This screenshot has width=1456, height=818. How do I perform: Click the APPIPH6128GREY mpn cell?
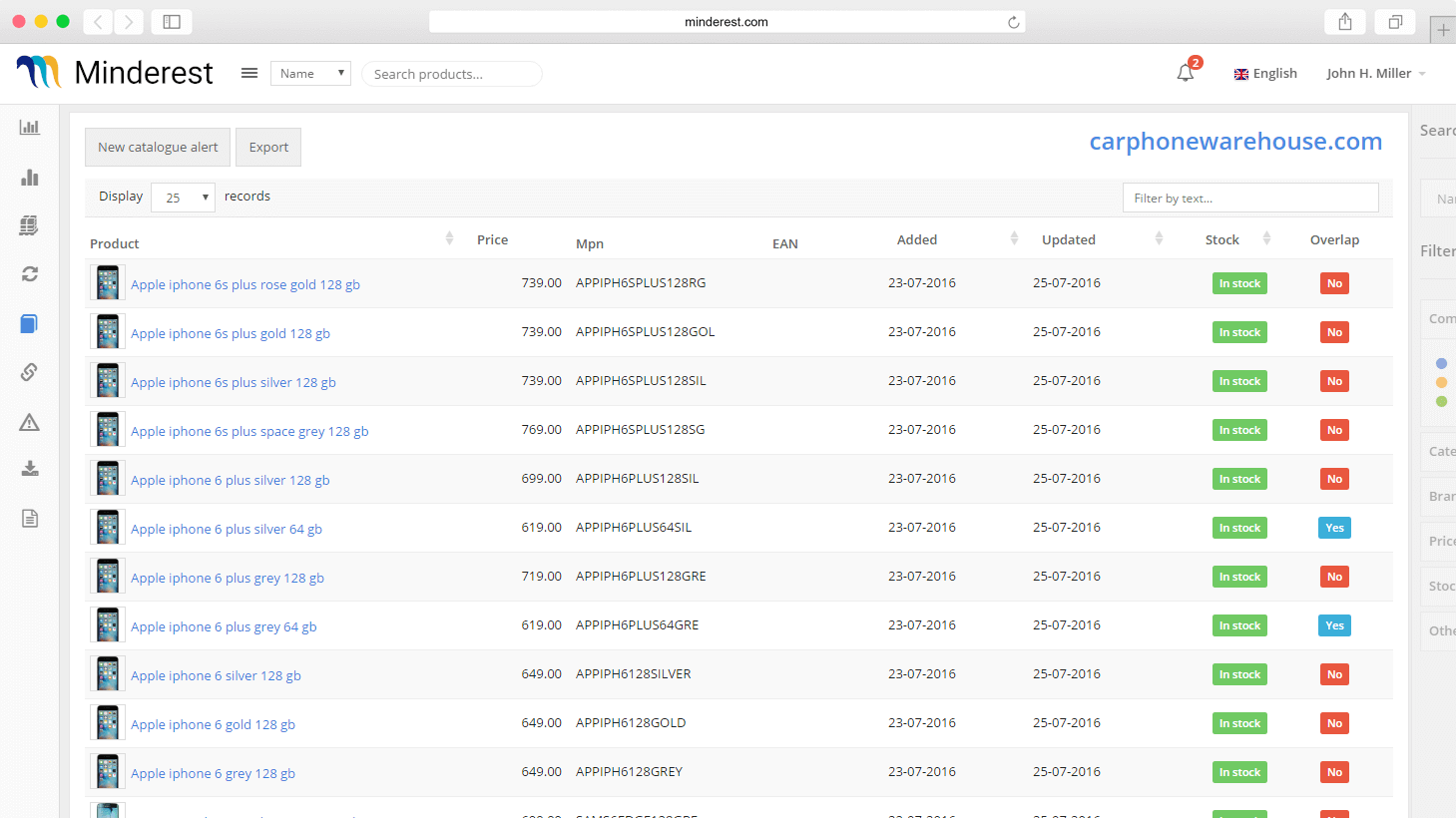(x=629, y=771)
